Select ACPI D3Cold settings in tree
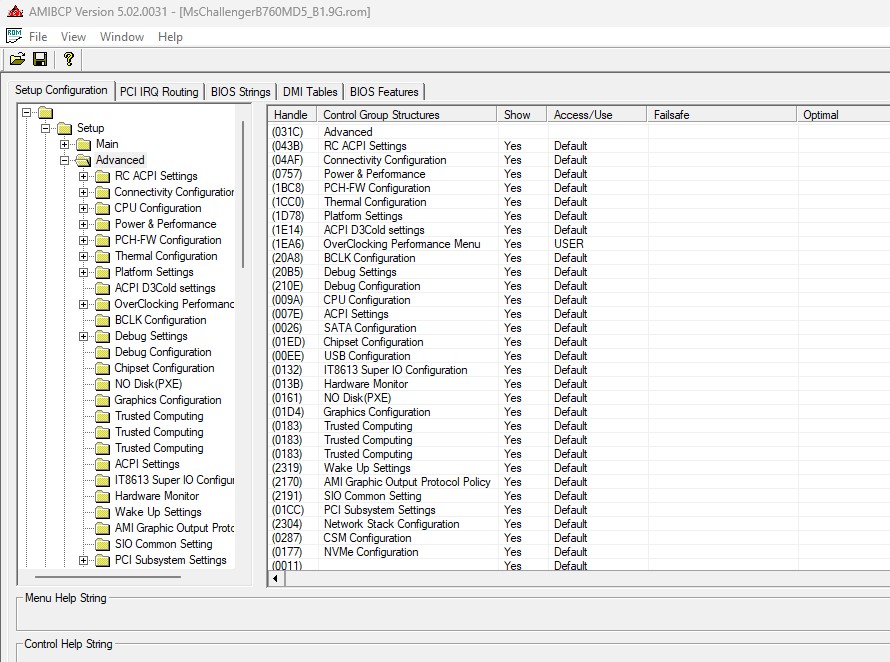Screen dimensions: 890x662 click(165, 288)
